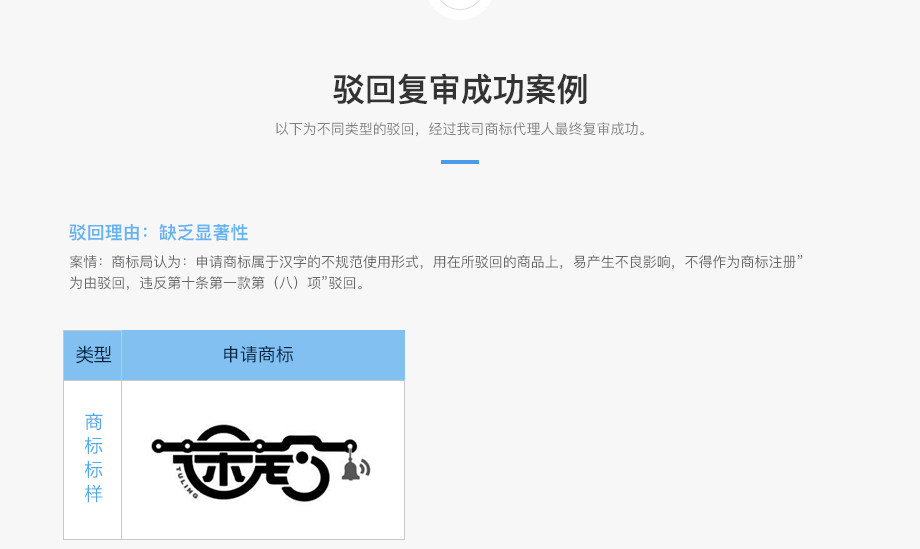Click the 缺乏显著性 text in the blue heading
The width and height of the screenshot is (920, 549).
coord(204,232)
